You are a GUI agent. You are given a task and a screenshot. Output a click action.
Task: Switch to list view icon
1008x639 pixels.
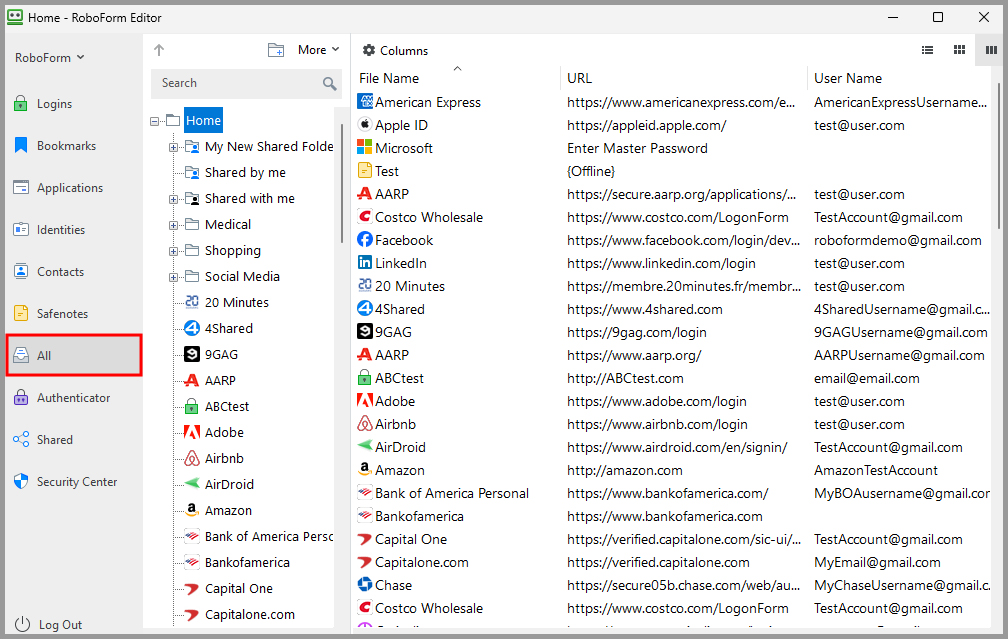[927, 50]
